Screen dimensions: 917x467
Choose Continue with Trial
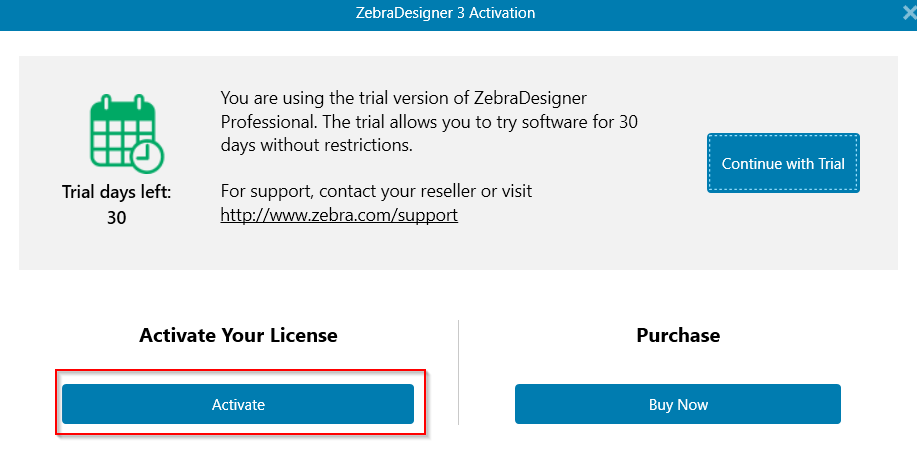[783, 163]
